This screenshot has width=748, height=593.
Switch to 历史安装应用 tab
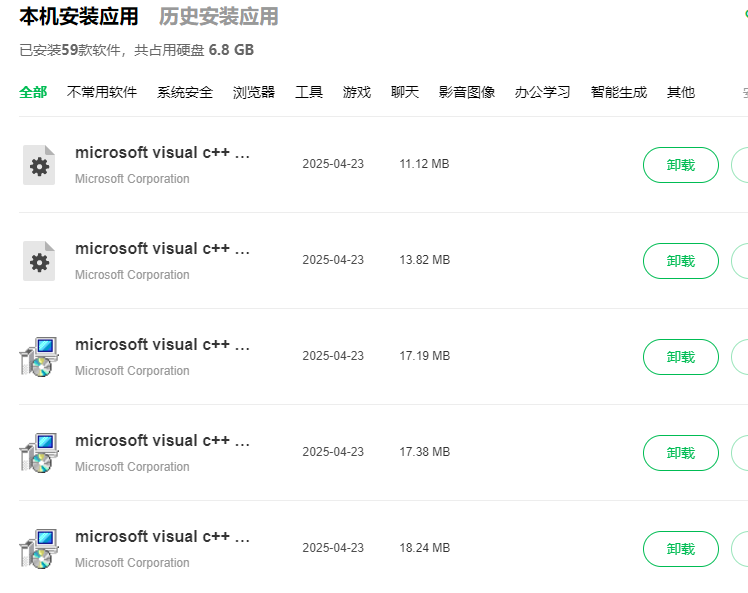218,17
